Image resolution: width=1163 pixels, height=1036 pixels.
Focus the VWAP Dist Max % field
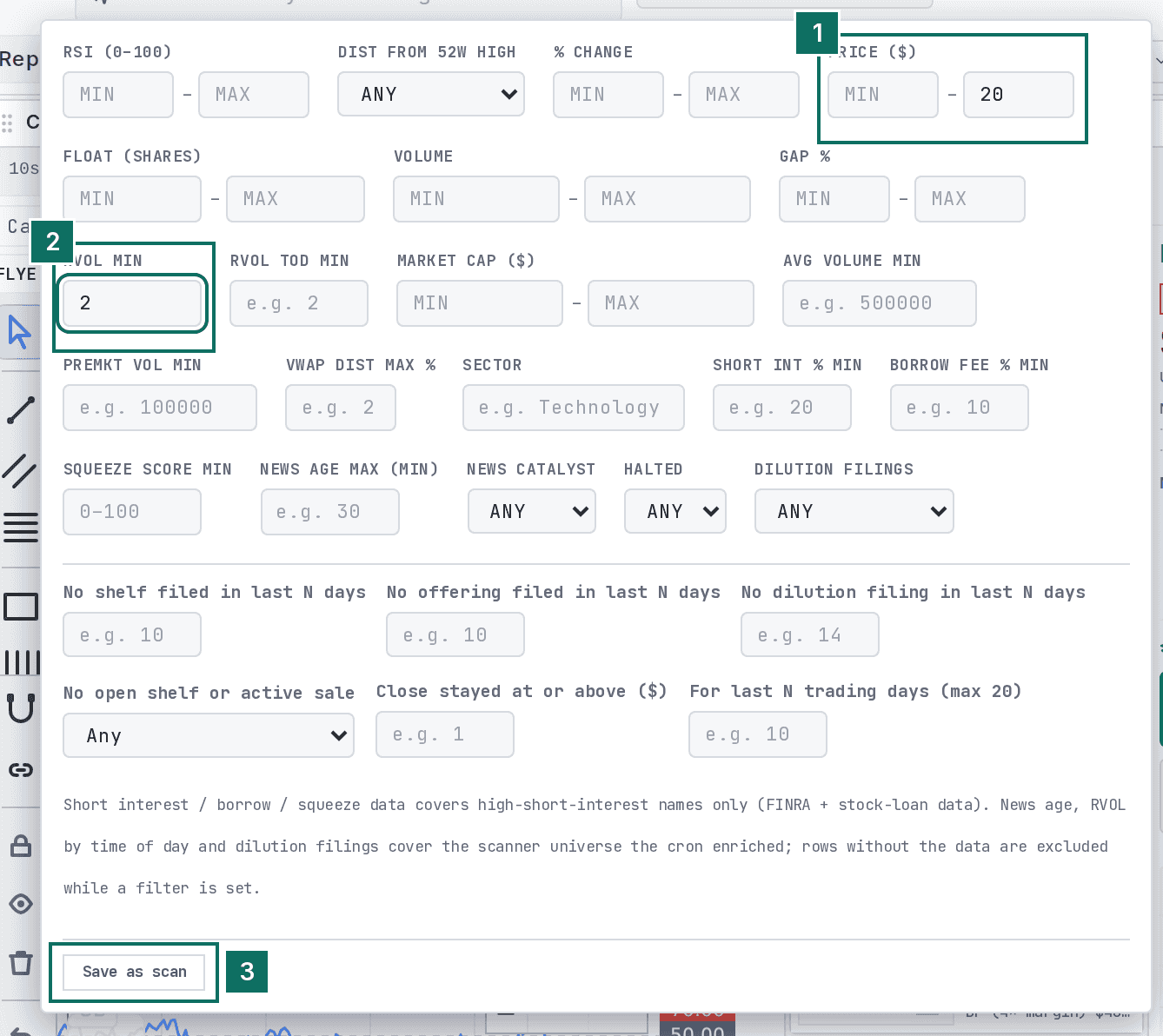341,408
